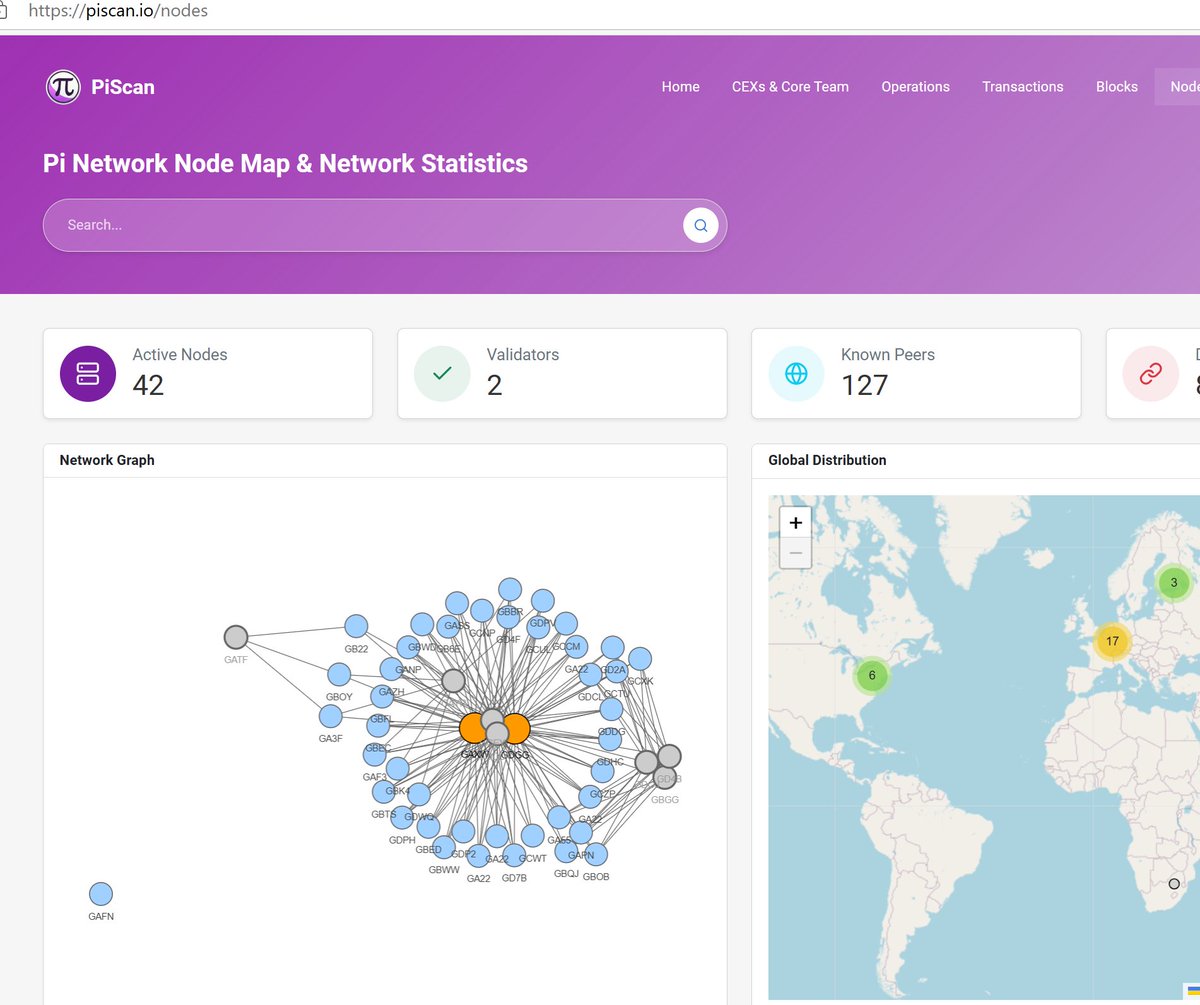Click the PiScan pi logo icon
The image size is (1200, 1005).
tap(63, 87)
